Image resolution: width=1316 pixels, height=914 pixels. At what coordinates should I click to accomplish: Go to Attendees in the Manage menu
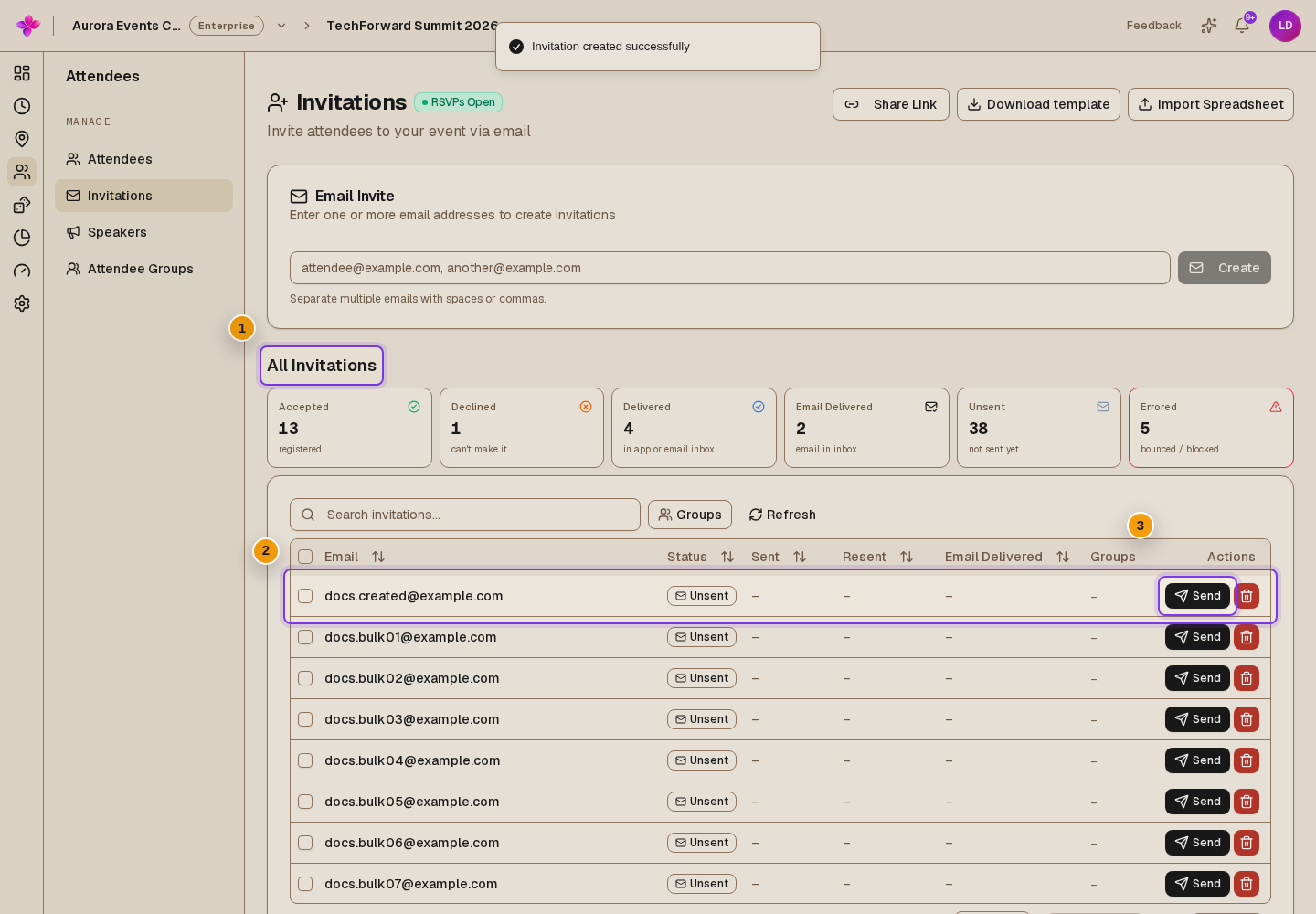[143, 159]
